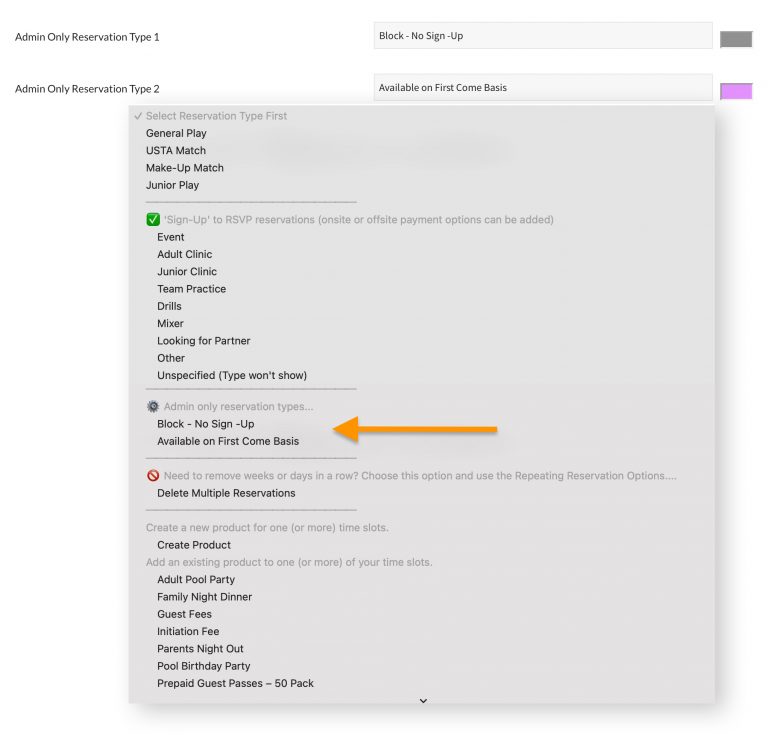Select Guest Fees product
768x752 pixels.
pyautogui.click(x=184, y=614)
